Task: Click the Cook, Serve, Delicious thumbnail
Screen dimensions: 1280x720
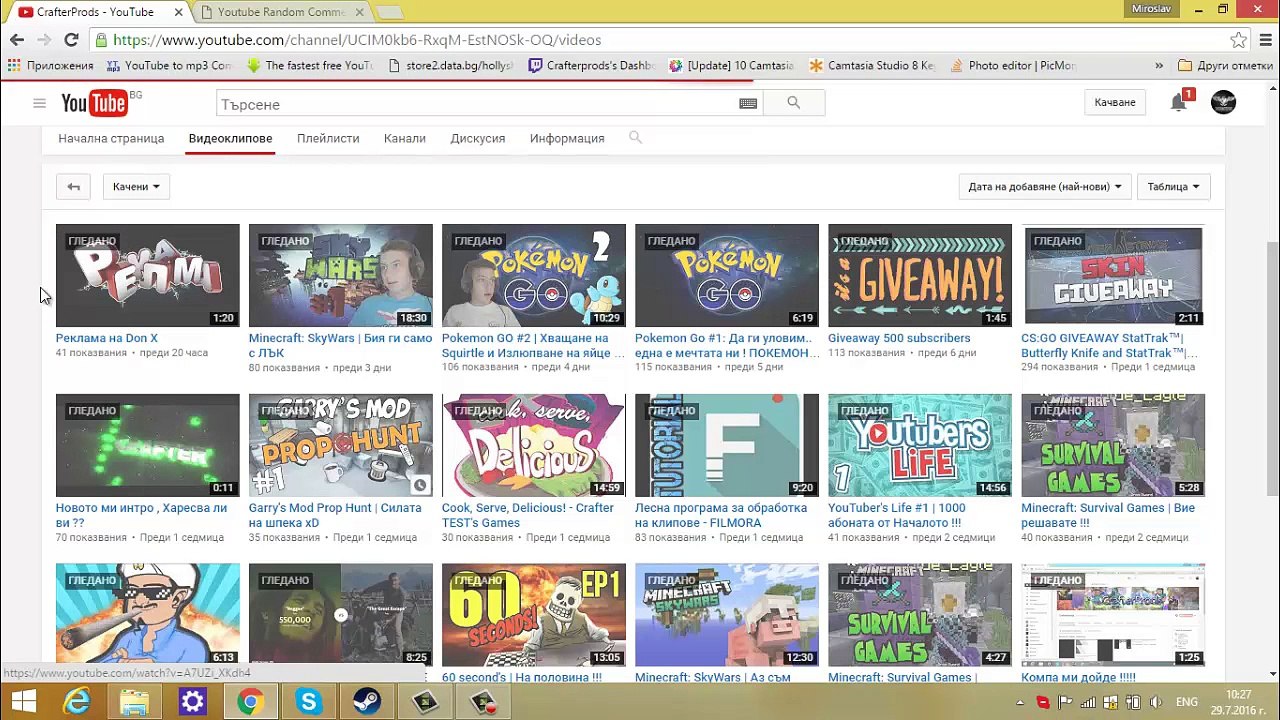Action: [x=534, y=445]
